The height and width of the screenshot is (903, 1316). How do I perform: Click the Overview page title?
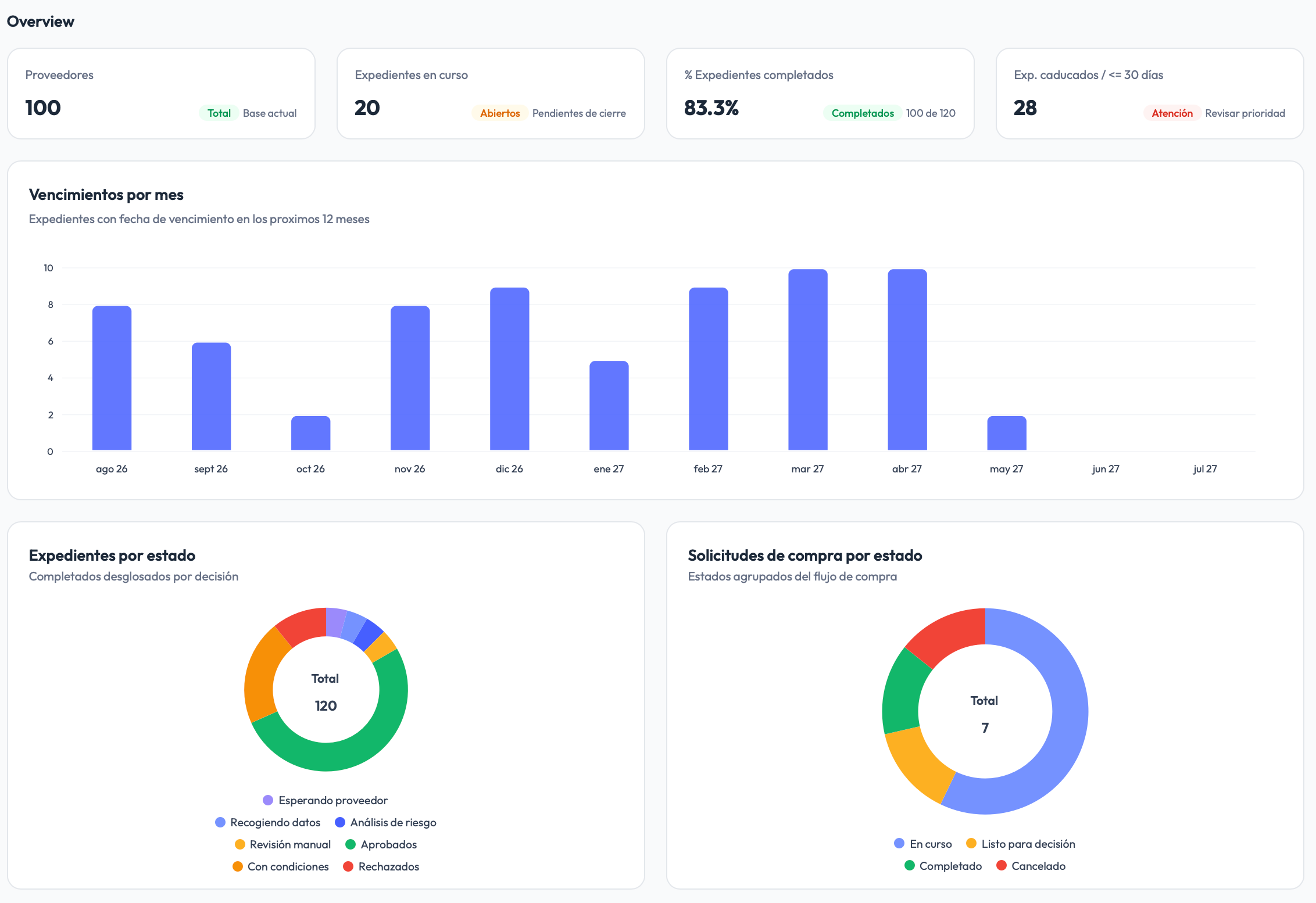coord(41,21)
